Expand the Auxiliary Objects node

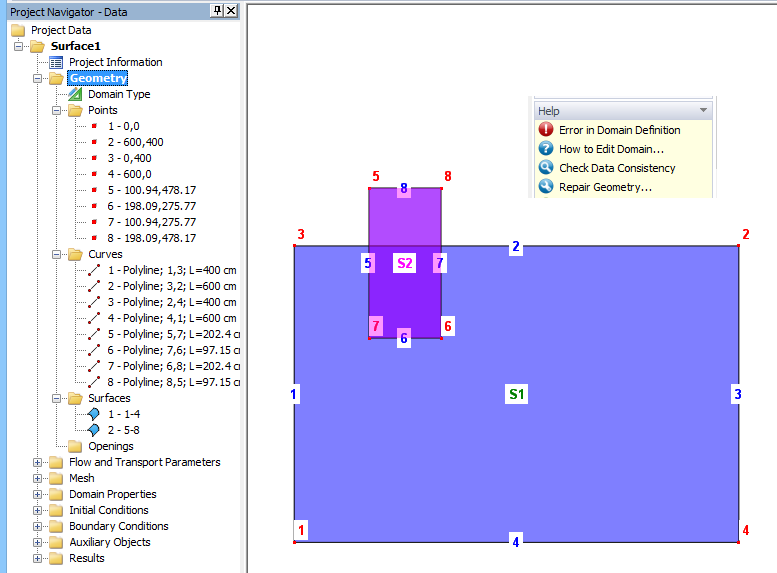(x=37, y=542)
